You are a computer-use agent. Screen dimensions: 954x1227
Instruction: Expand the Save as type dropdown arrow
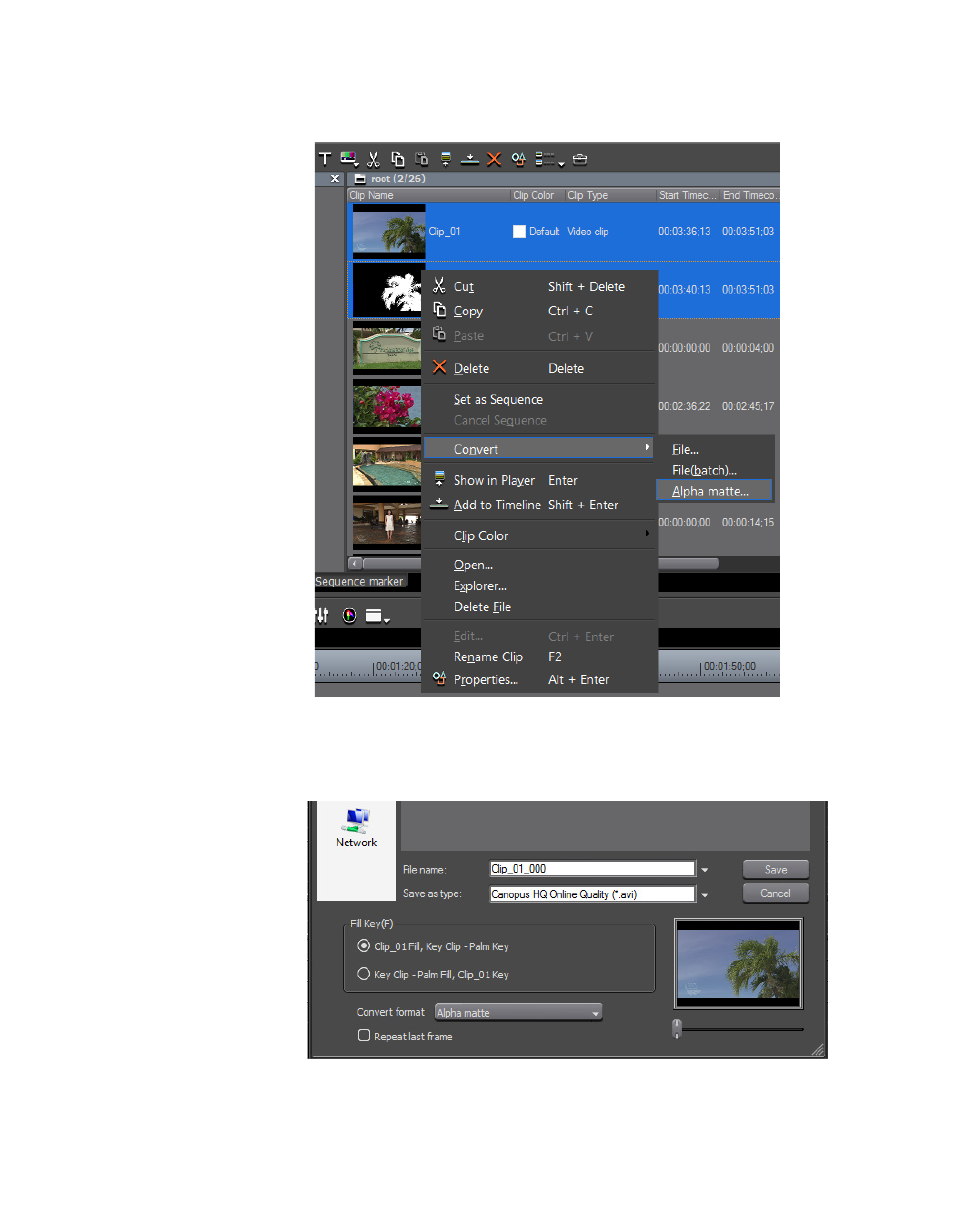pyautogui.click(x=704, y=895)
